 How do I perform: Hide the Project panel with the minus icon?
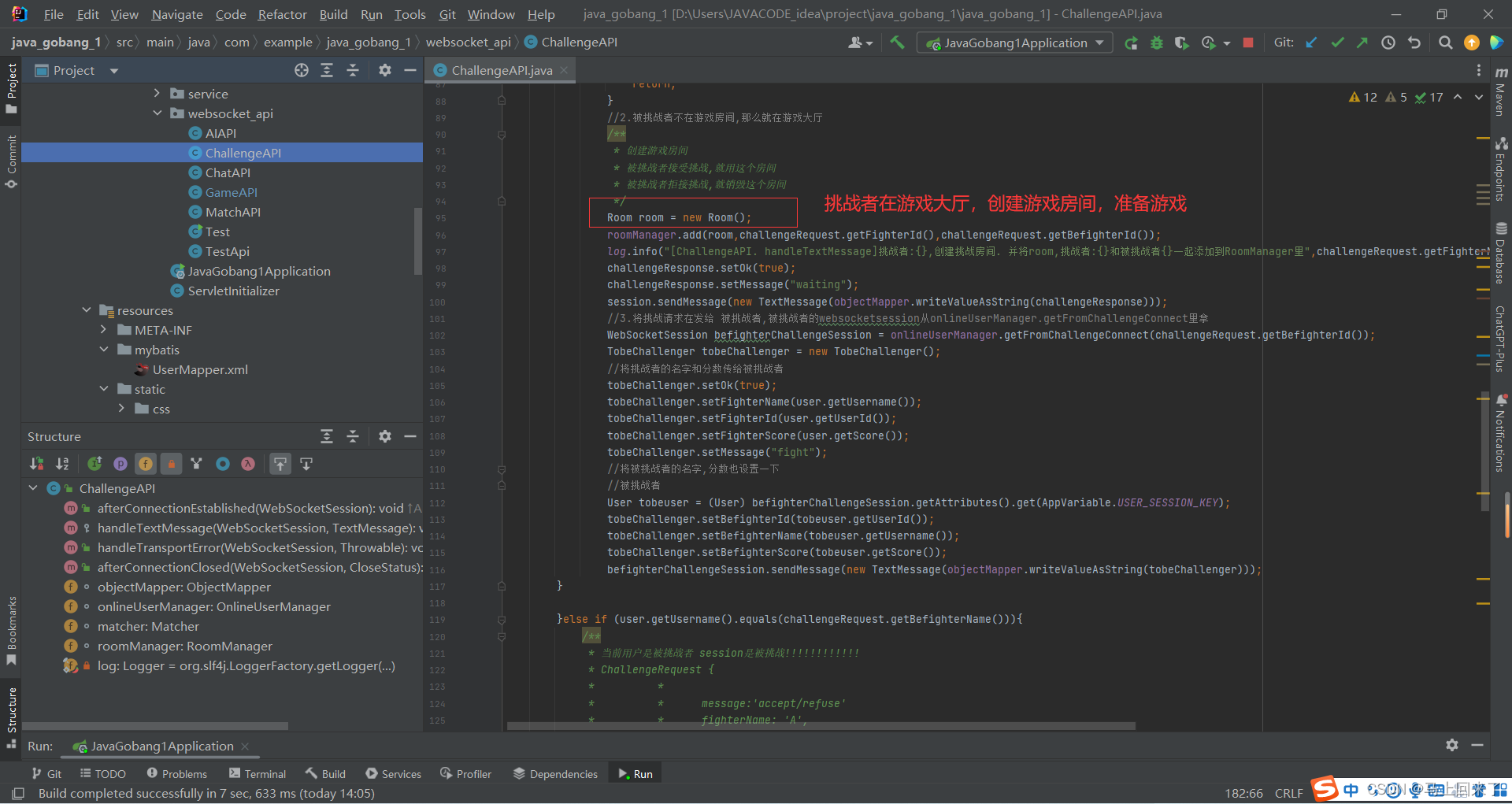point(410,70)
